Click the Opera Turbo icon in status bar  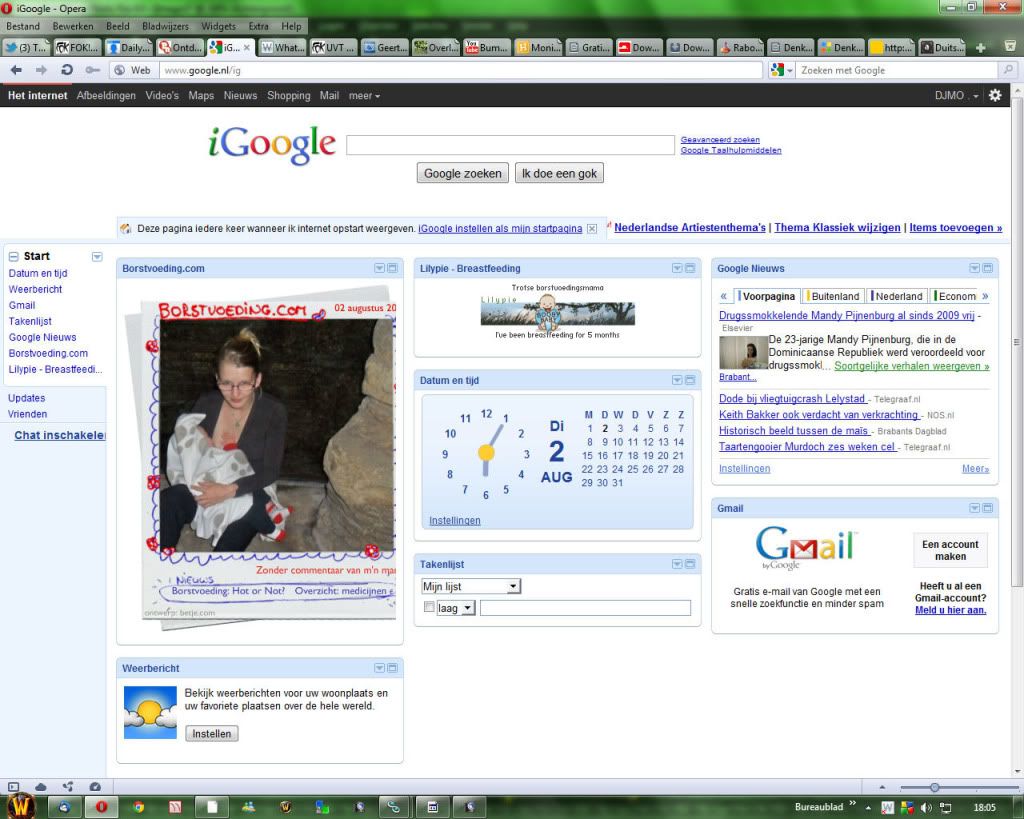tap(95, 786)
